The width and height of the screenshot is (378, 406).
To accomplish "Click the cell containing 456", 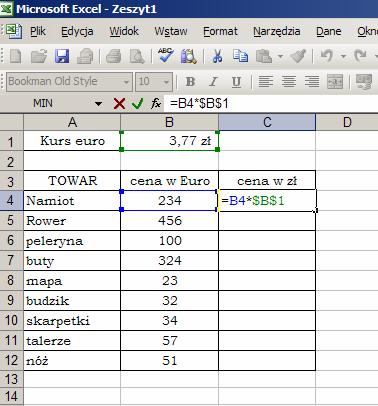I will click(x=169, y=221).
